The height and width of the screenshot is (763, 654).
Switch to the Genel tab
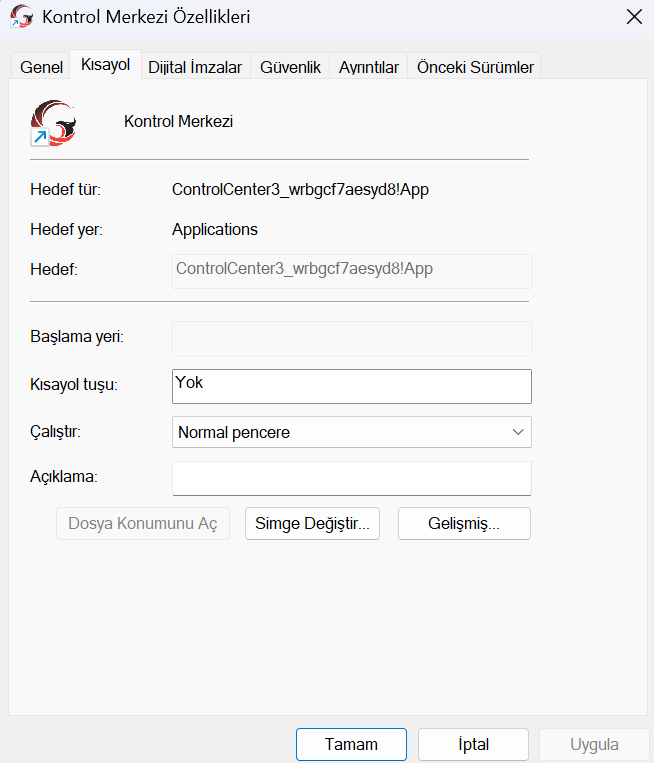41,67
